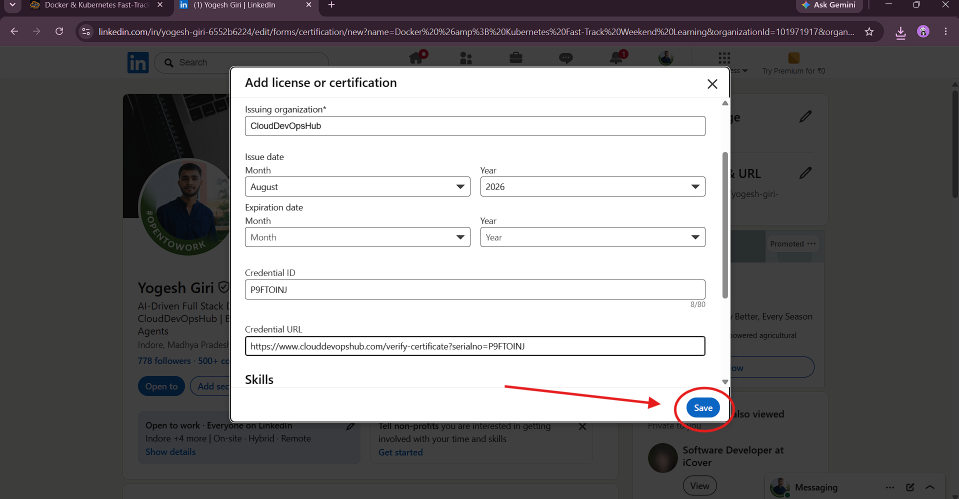Go forward with browser forward arrow

37,31
